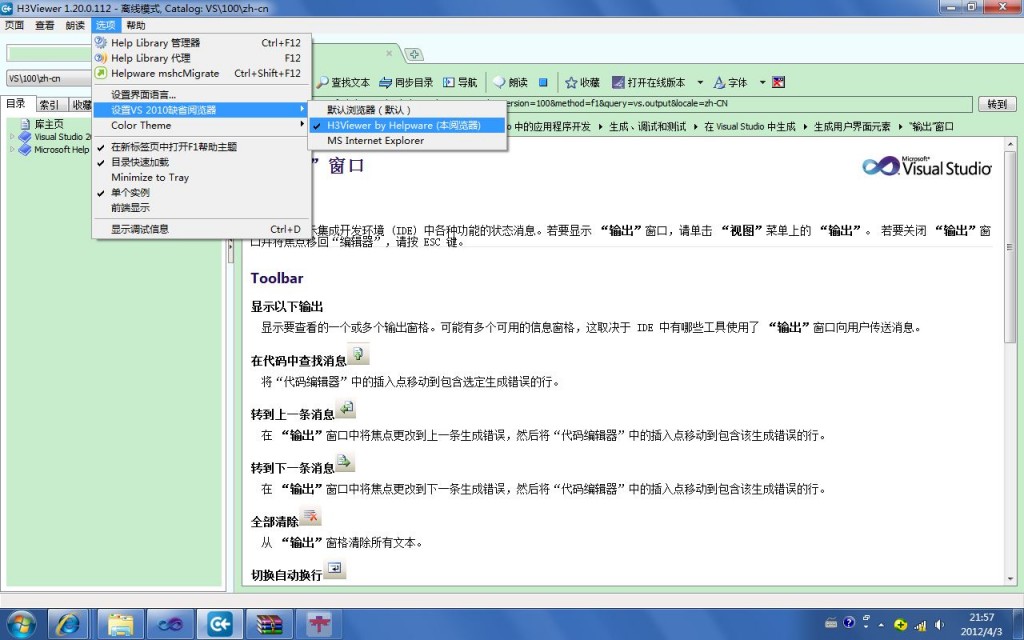This screenshot has height=640, width=1024.
Task: Click the 朗读 speech bubble toolbar button
Action: pyautogui.click(x=511, y=82)
